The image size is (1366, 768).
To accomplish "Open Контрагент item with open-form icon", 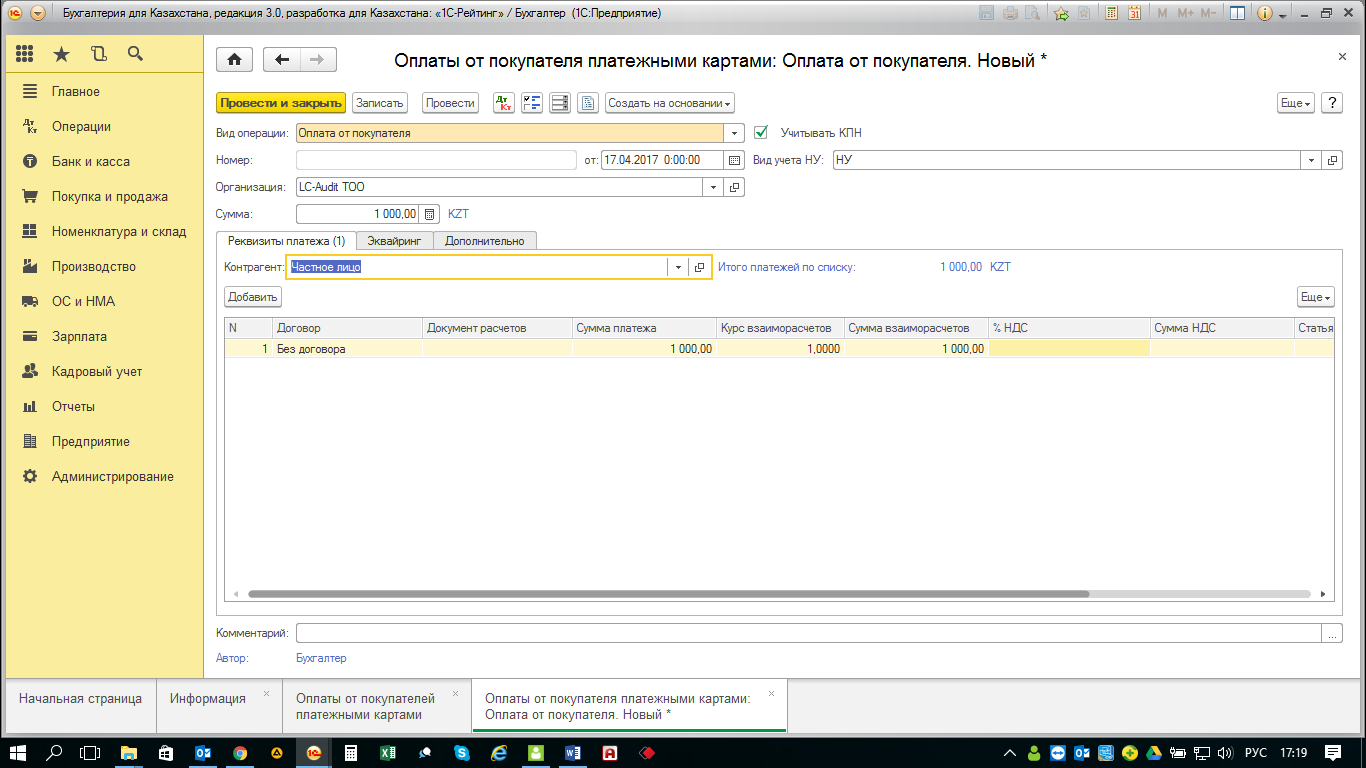I will [x=700, y=267].
